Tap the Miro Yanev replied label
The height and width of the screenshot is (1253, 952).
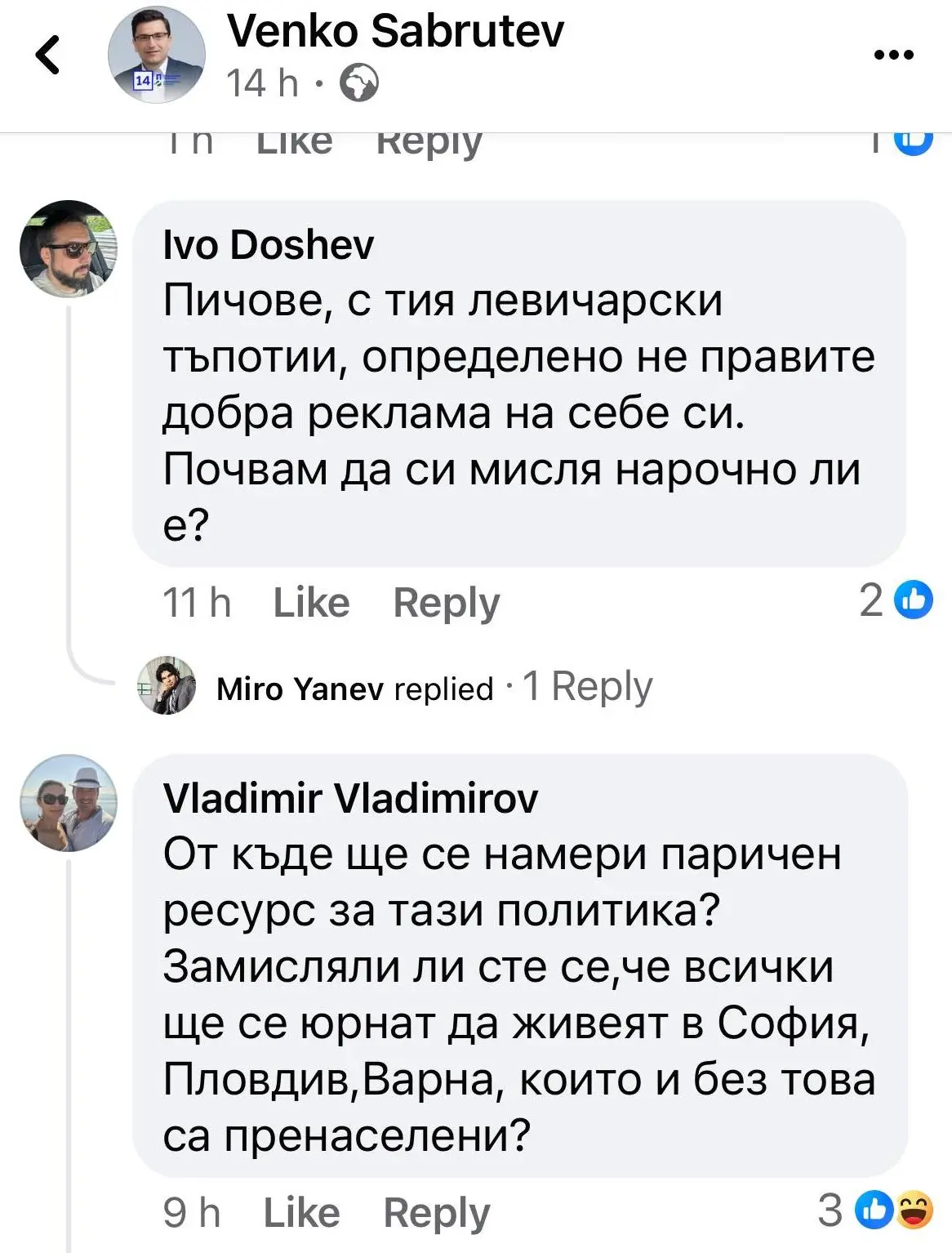[x=355, y=689]
